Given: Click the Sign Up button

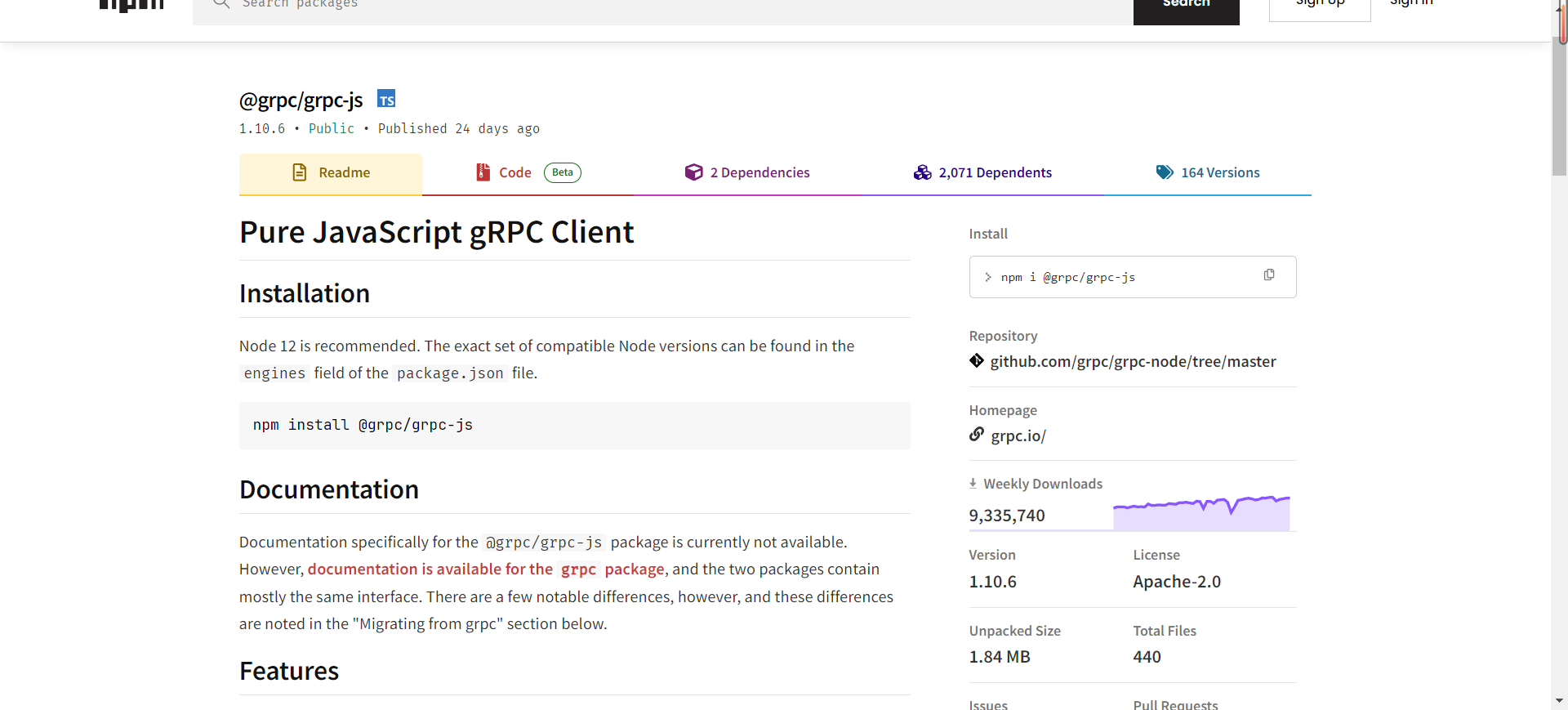Looking at the screenshot, I should tap(1320, 7).
